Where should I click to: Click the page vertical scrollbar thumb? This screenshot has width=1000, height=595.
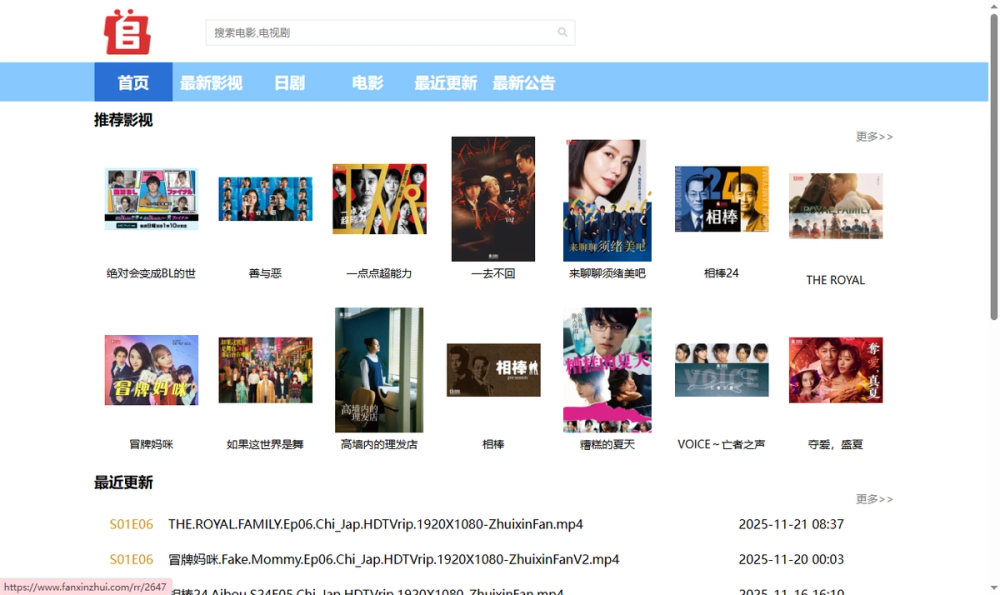[994, 166]
